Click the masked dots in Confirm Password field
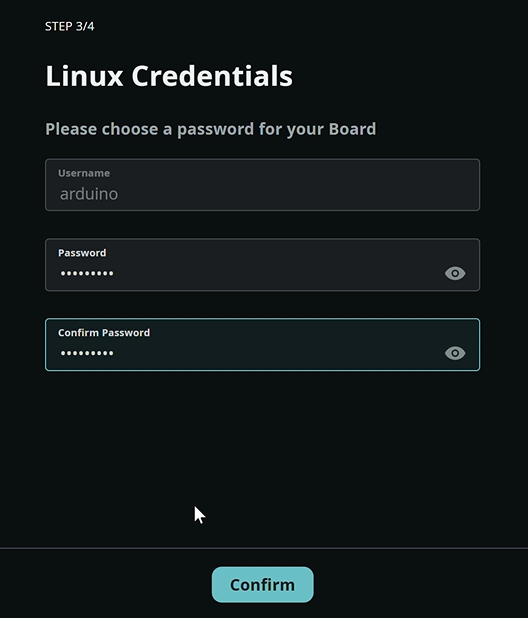 pyautogui.click(x=87, y=353)
